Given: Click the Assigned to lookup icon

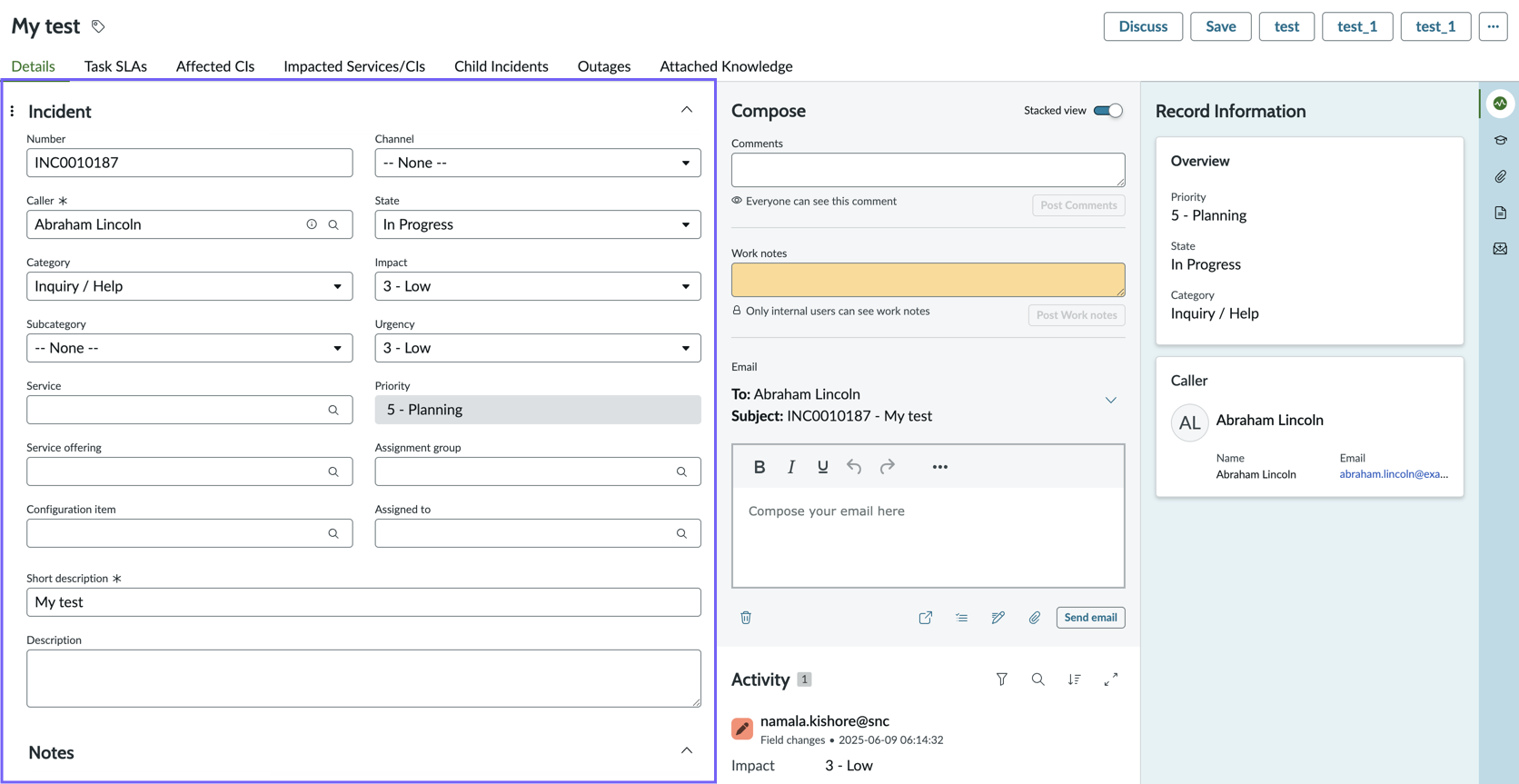Looking at the screenshot, I should point(681,533).
